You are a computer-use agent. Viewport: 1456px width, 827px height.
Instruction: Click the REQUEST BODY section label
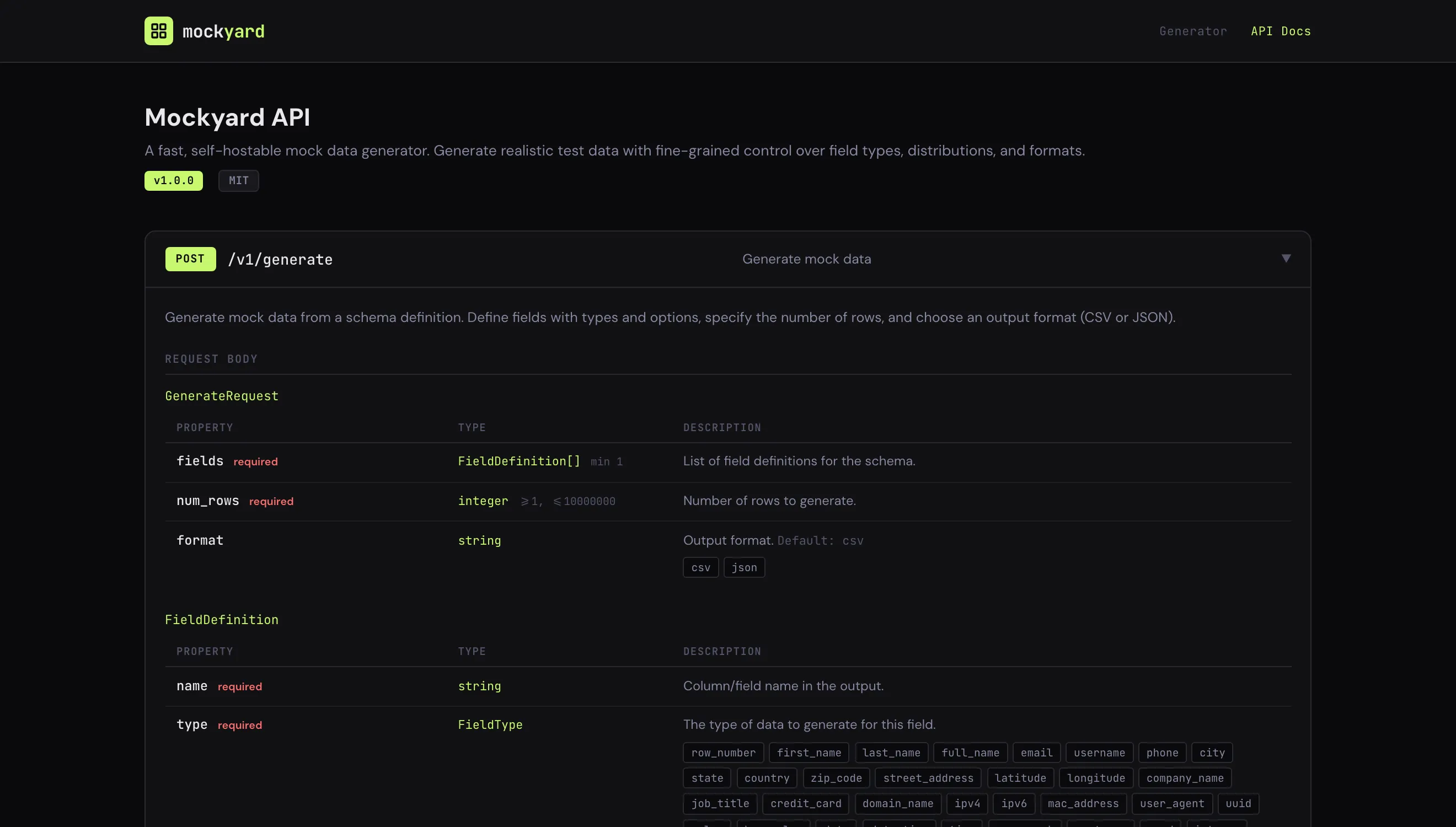point(211,359)
